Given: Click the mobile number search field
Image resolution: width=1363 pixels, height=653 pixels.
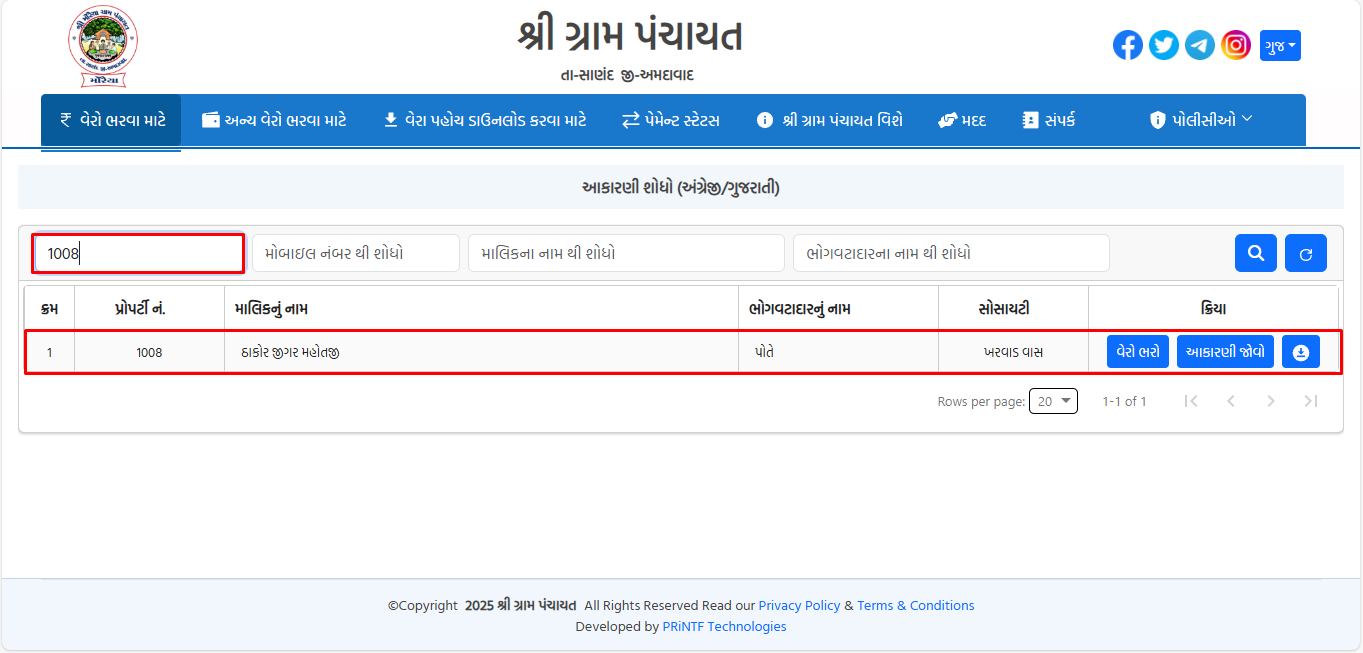Looking at the screenshot, I should (x=355, y=252).
